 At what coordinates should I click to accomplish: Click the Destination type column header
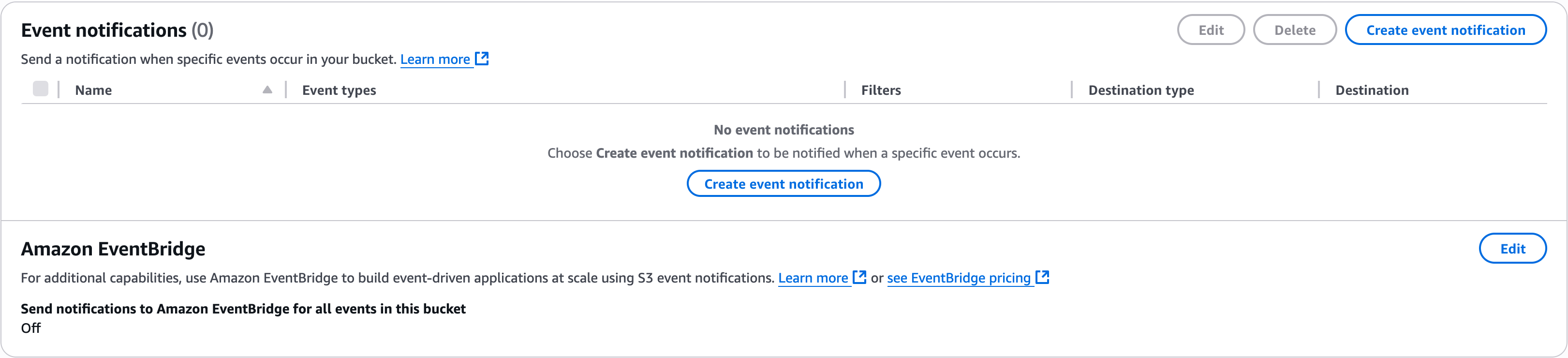click(x=1141, y=89)
